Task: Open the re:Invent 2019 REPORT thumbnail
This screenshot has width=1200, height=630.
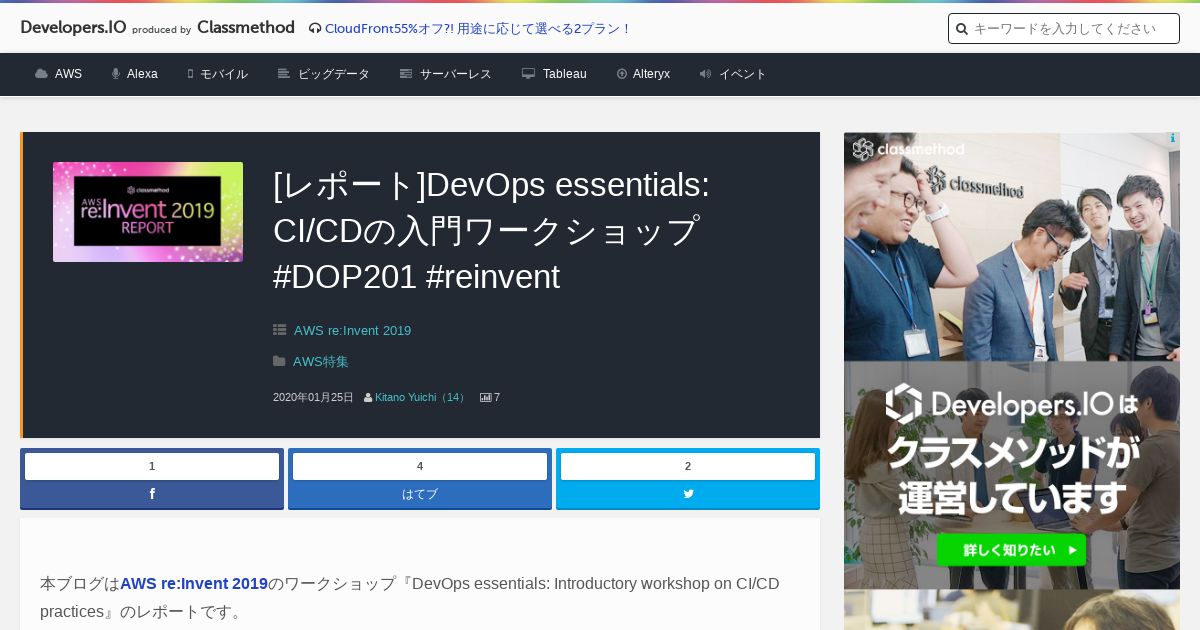Action: (148, 212)
